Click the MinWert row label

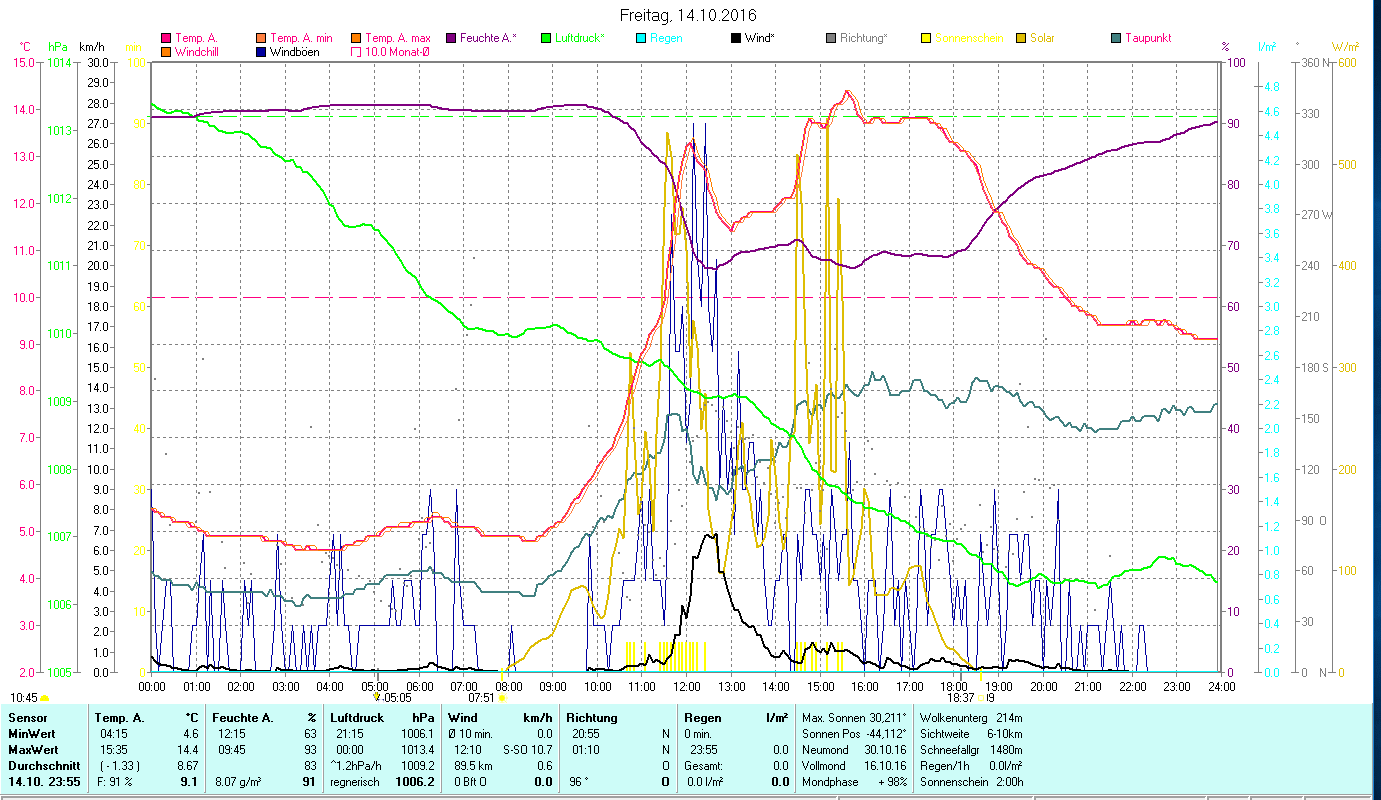pyautogui.click(x=31, y=733)
